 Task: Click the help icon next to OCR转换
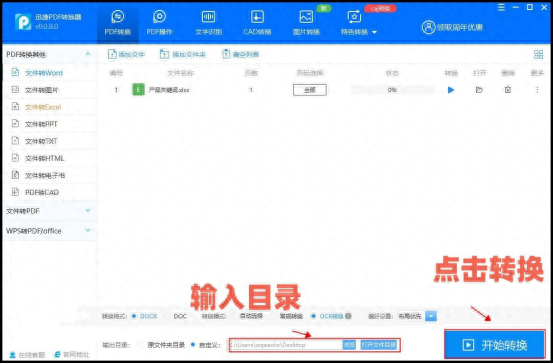(348, 316)
